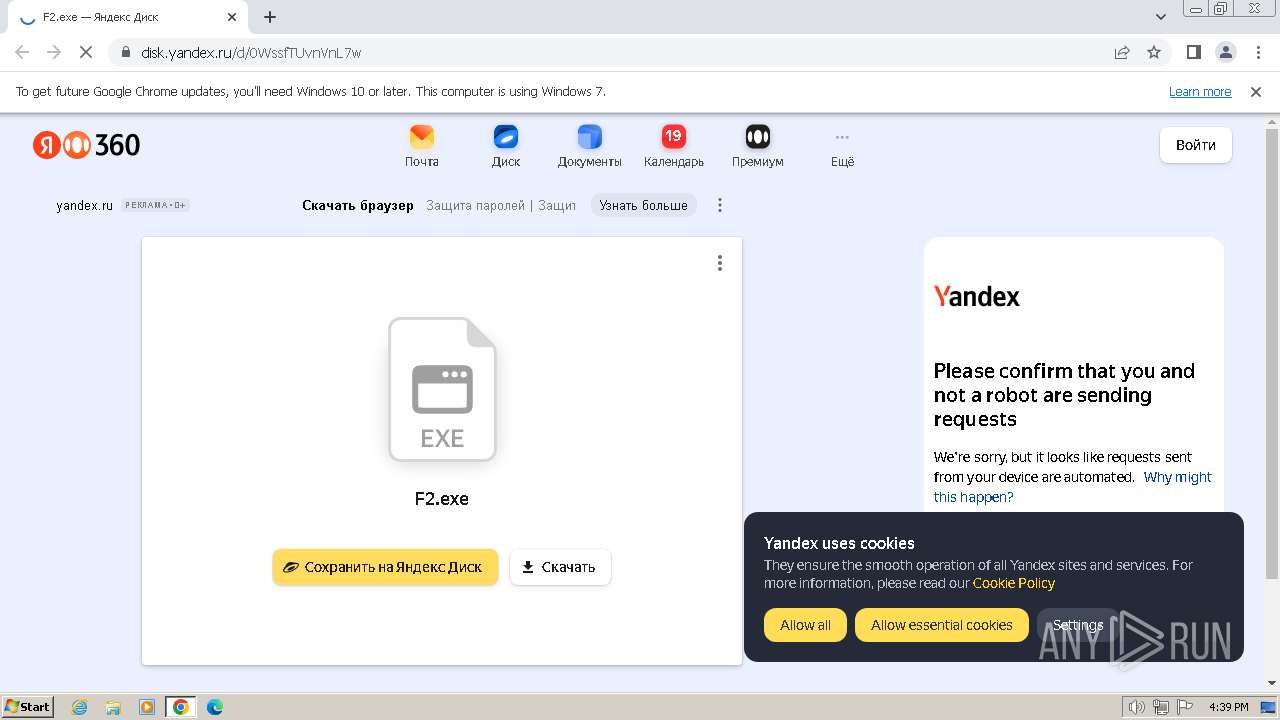Click the Yandex logo in captcha panel
Screen dimensions: 1280x720
[x=977, y=296]
